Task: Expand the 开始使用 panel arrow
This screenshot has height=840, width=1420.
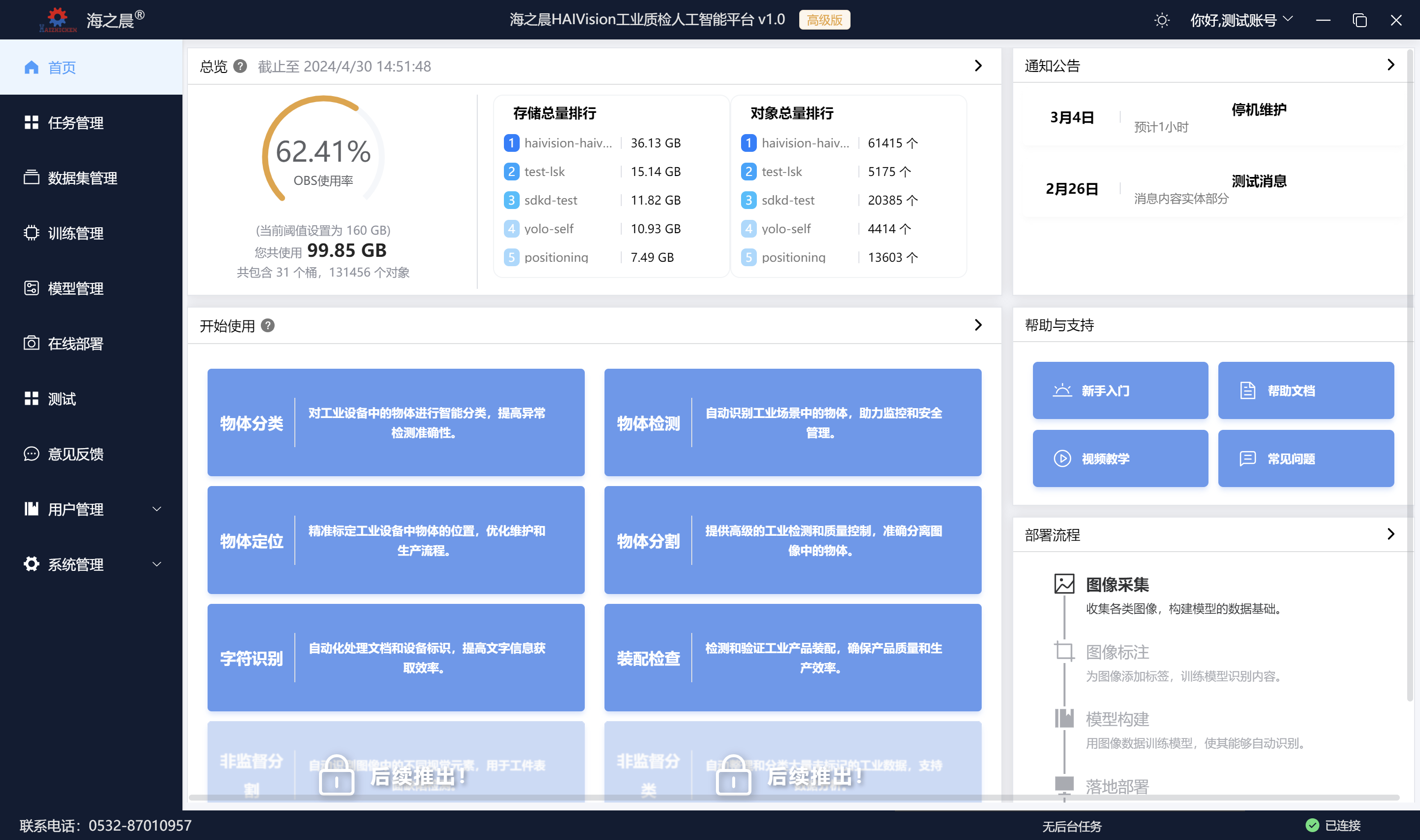Action: (x=978, y=325)
